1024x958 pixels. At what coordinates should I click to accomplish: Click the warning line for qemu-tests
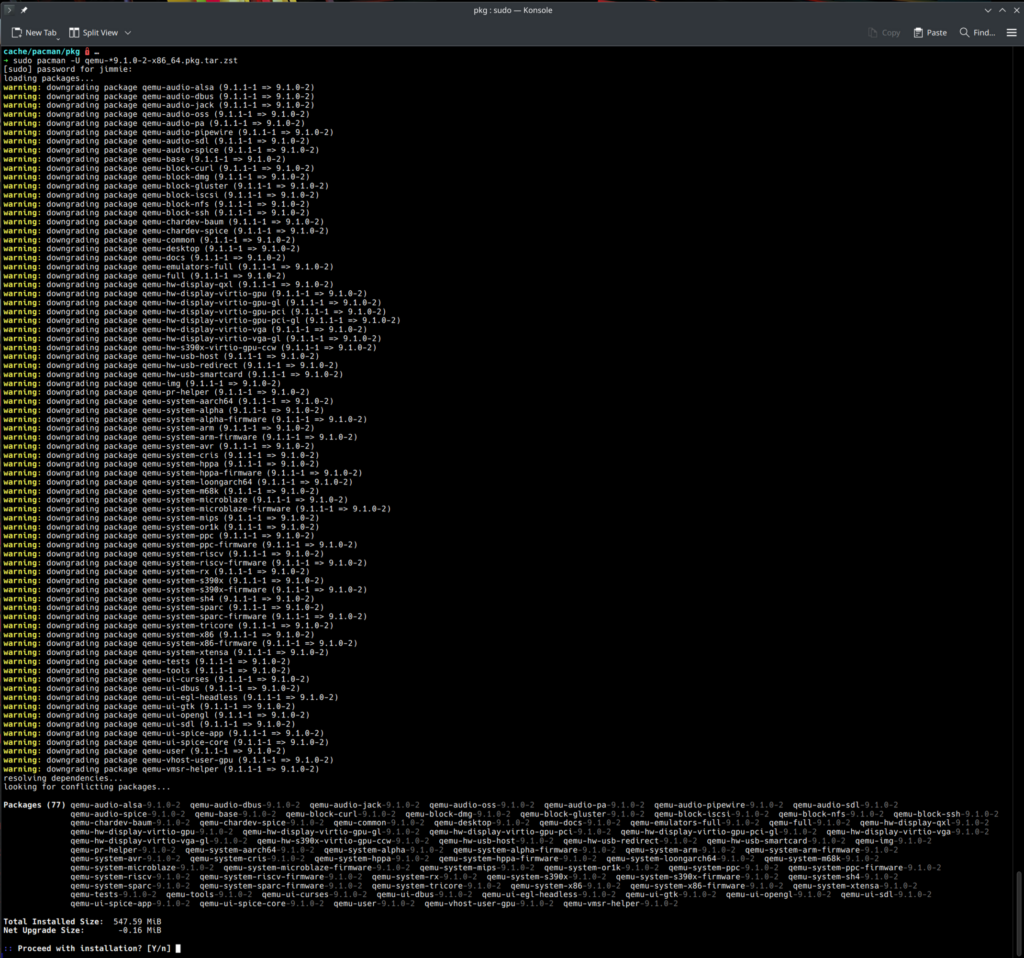click(147, 662)
